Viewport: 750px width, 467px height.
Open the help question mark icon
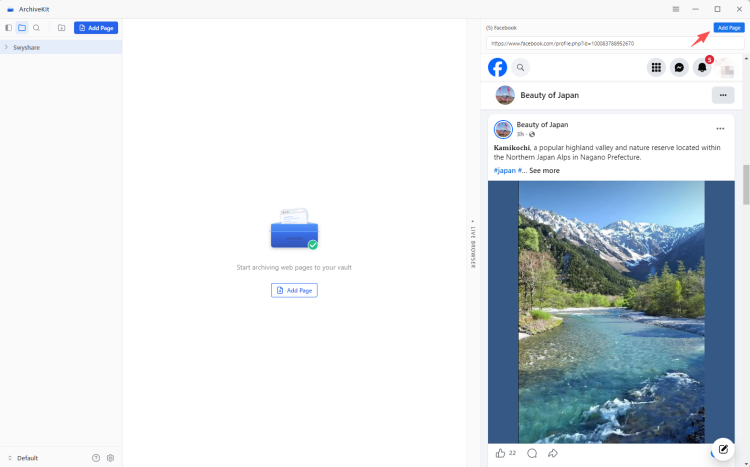[96, 458]
